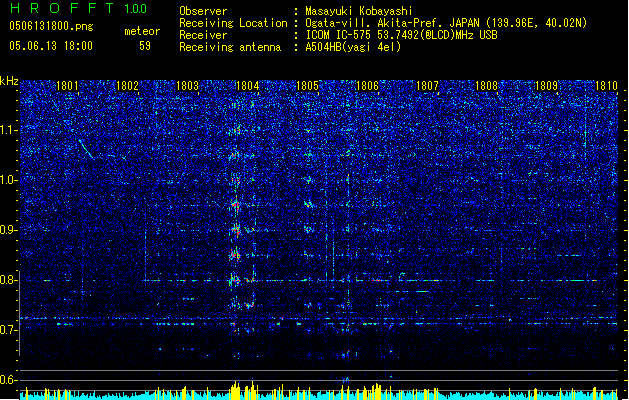Click the date stamp 05.06.13 18:00
The height and width of the screenshot is (400, 629).
pyautogui.click(x=51, y=46)
